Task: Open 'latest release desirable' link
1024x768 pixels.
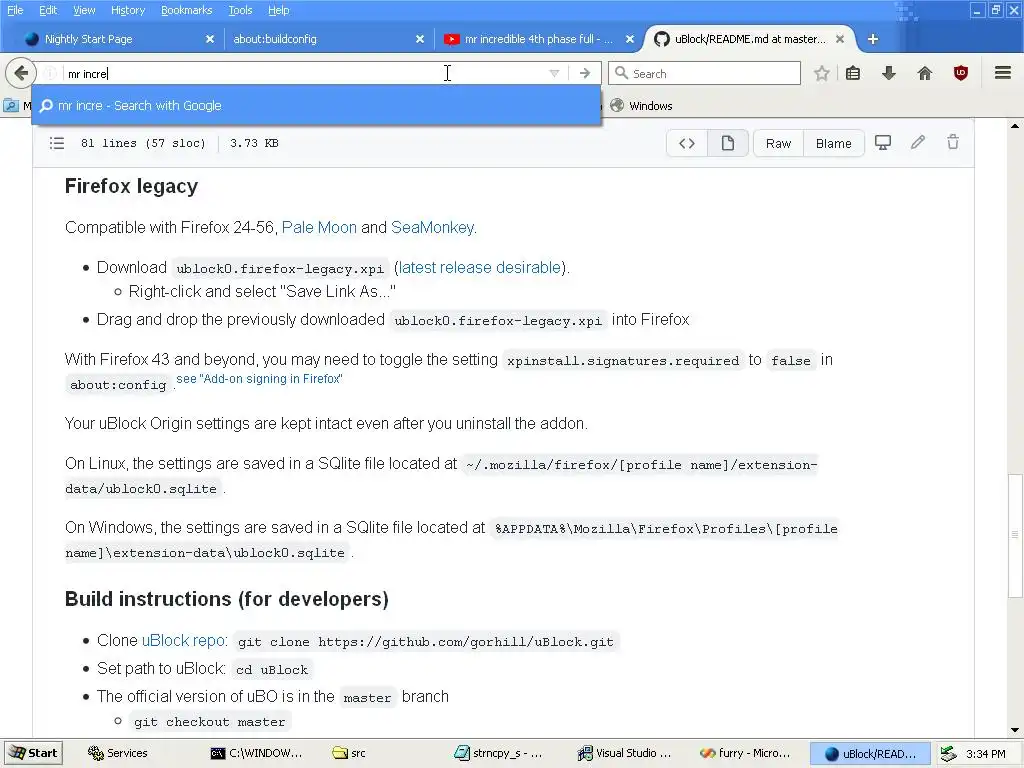Action: click(479, 267)
